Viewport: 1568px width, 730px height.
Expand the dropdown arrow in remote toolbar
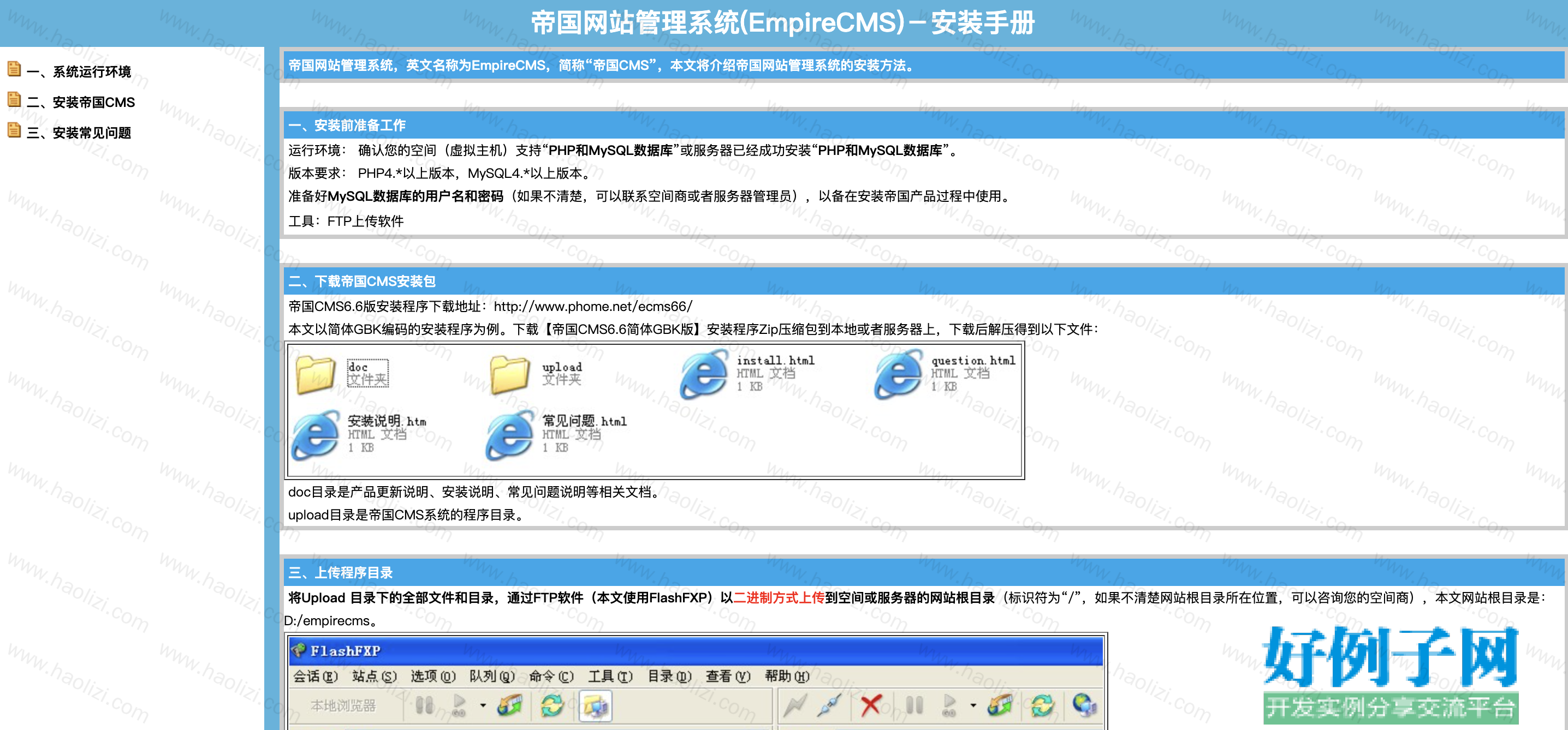point(973,705)
